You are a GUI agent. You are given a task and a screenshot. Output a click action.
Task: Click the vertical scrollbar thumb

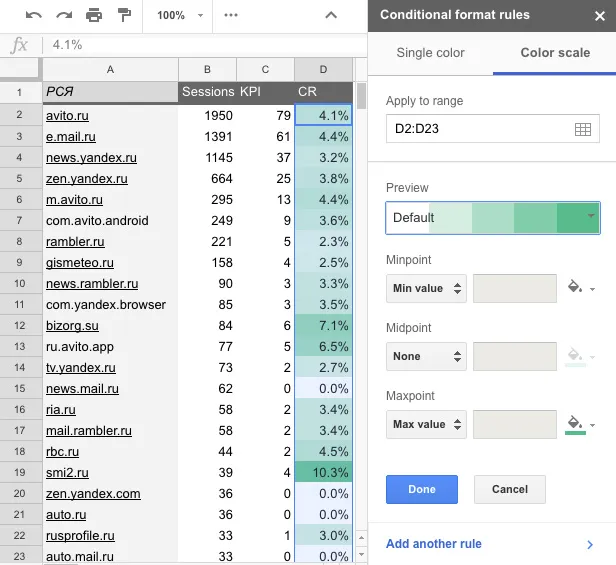pos(361,95)
